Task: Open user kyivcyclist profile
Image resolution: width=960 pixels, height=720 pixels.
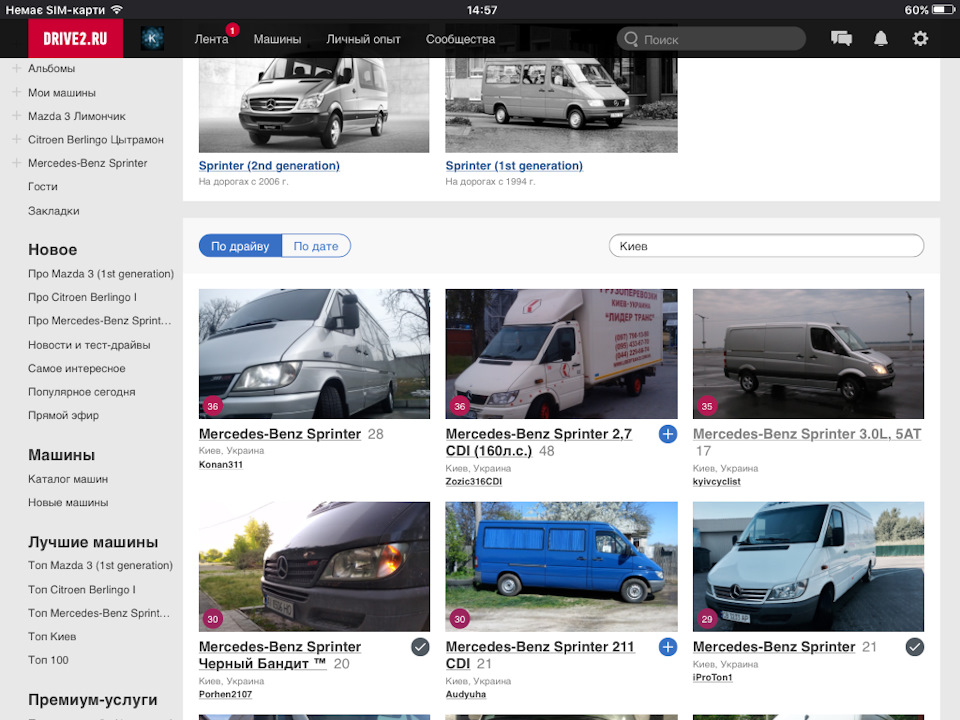Action: point(716,482)
